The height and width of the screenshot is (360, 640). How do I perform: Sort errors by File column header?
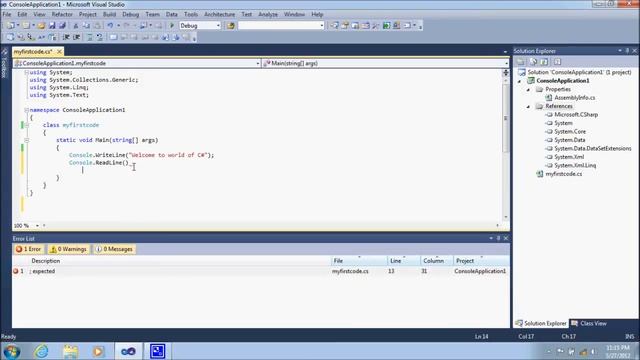pyautogui.click(x=359, y=260)
